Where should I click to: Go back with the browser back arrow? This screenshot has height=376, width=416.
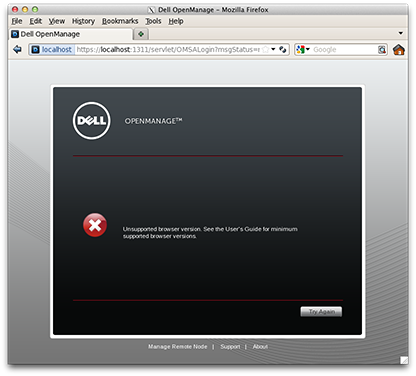(17, 50)
